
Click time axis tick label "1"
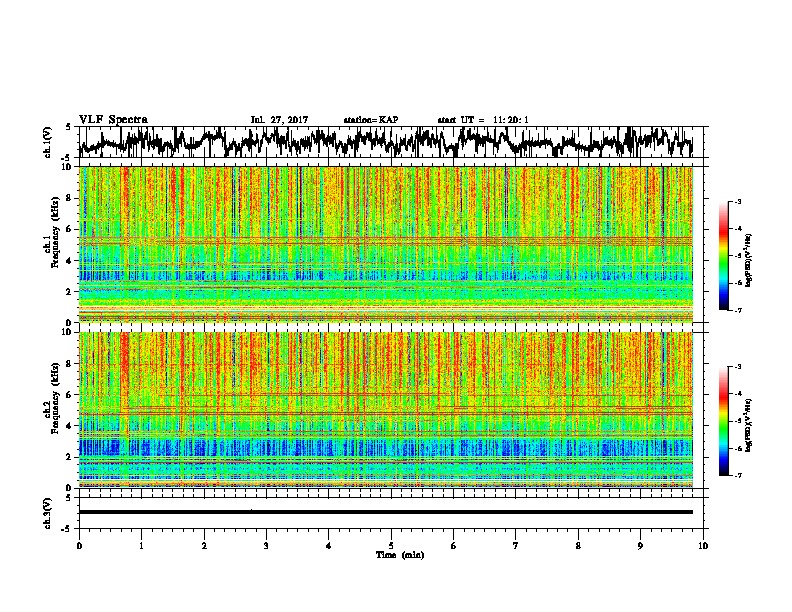pyautogui.click(x=142, y=546)
